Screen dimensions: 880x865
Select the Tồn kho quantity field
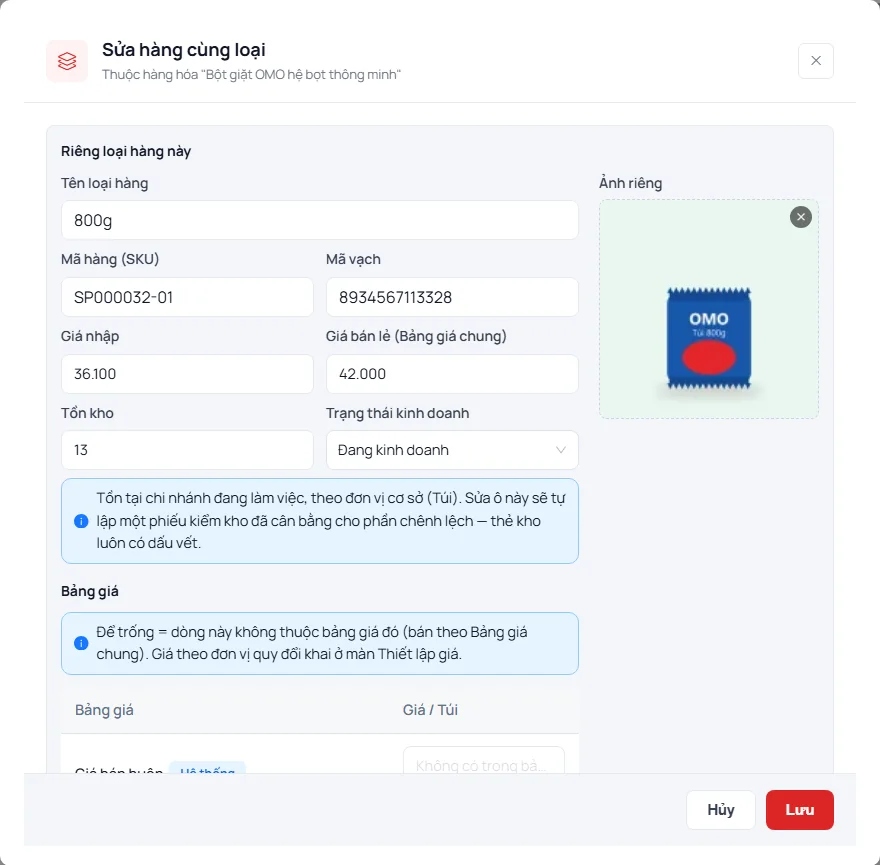pos(187,450)
